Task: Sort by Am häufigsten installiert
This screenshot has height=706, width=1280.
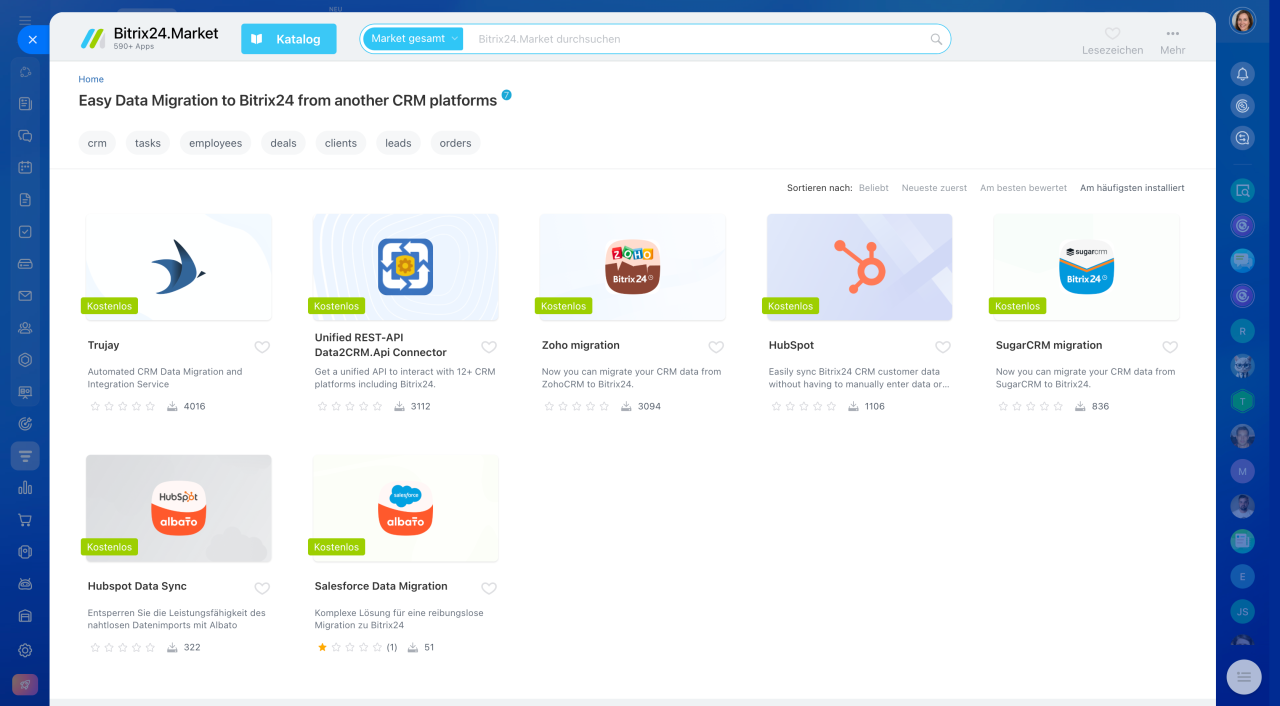Action: 1132,188
